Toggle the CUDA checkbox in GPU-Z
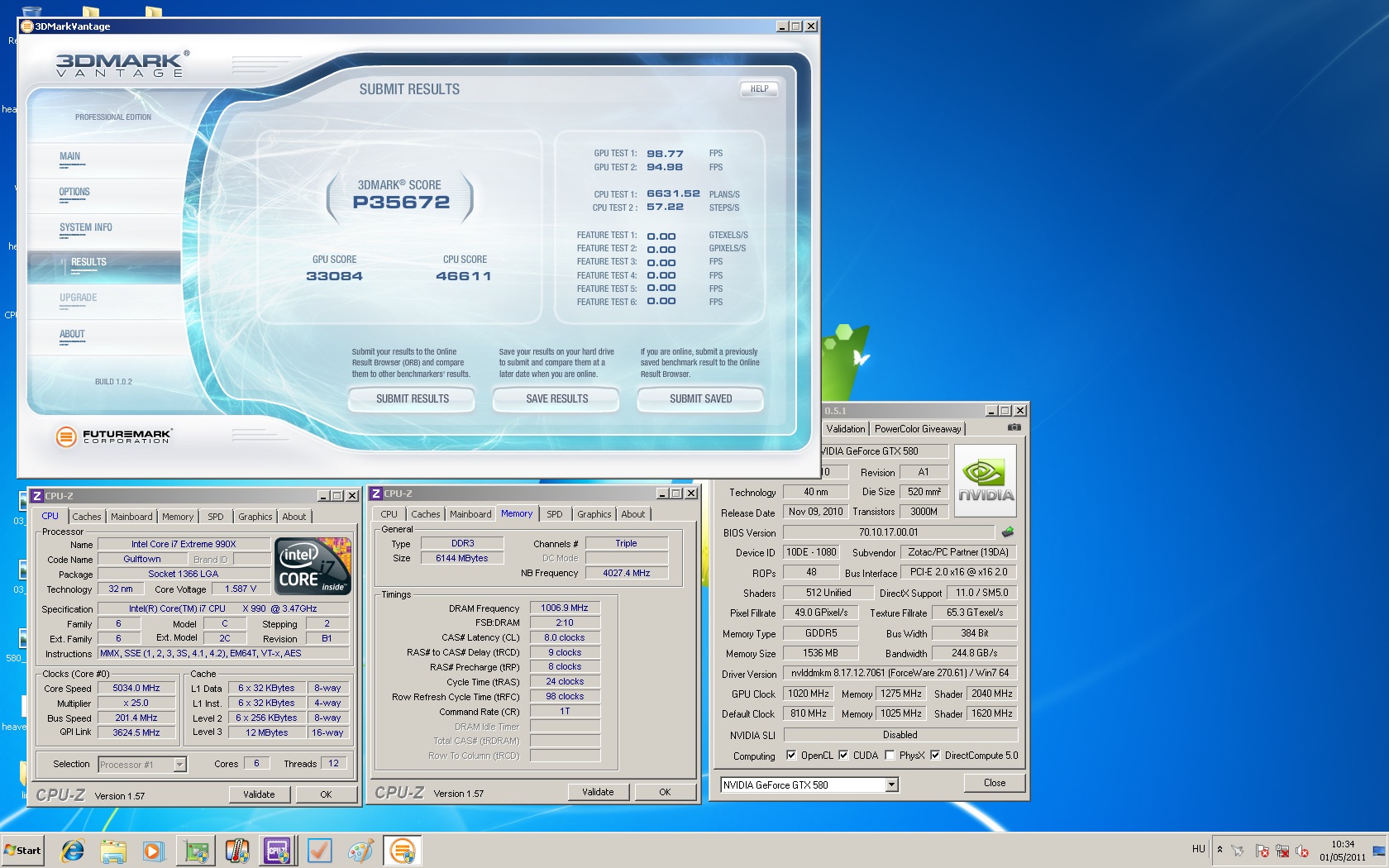The height and width of the screenshot is (868, 1389). [x=843, y=755]
